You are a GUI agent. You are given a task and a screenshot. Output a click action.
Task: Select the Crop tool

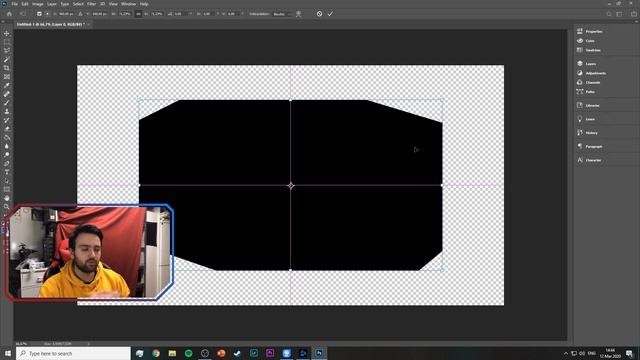click(x=7, y=68)
